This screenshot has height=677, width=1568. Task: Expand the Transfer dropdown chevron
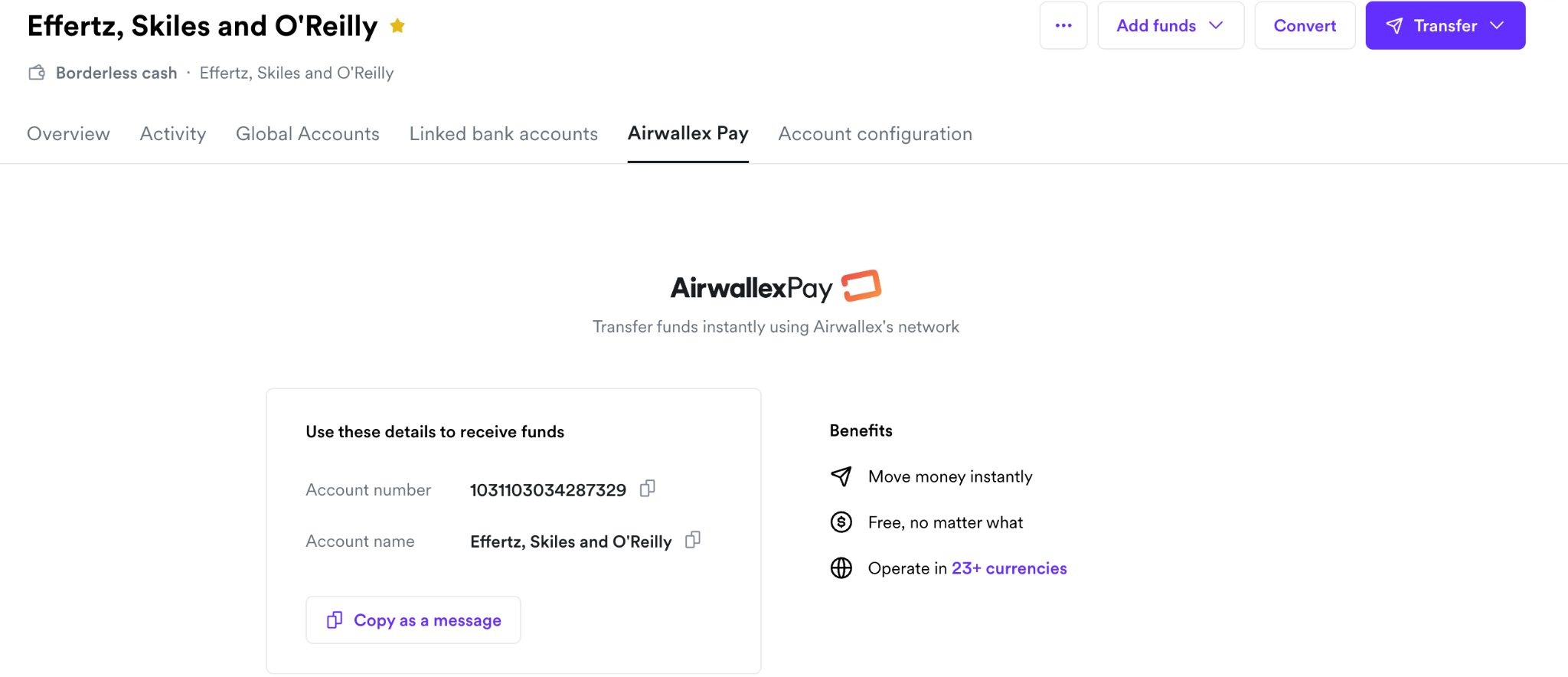coord(1498,26)
